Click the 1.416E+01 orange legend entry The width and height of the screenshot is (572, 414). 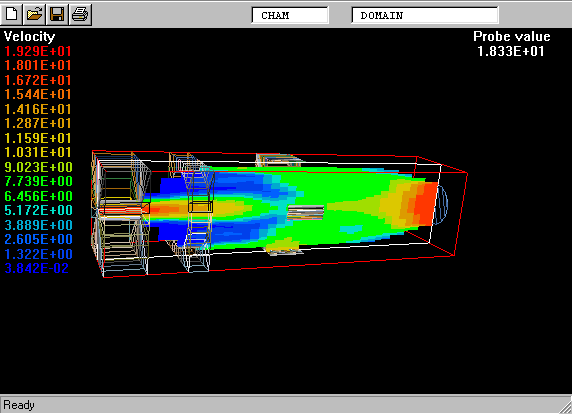click(38, 109)
